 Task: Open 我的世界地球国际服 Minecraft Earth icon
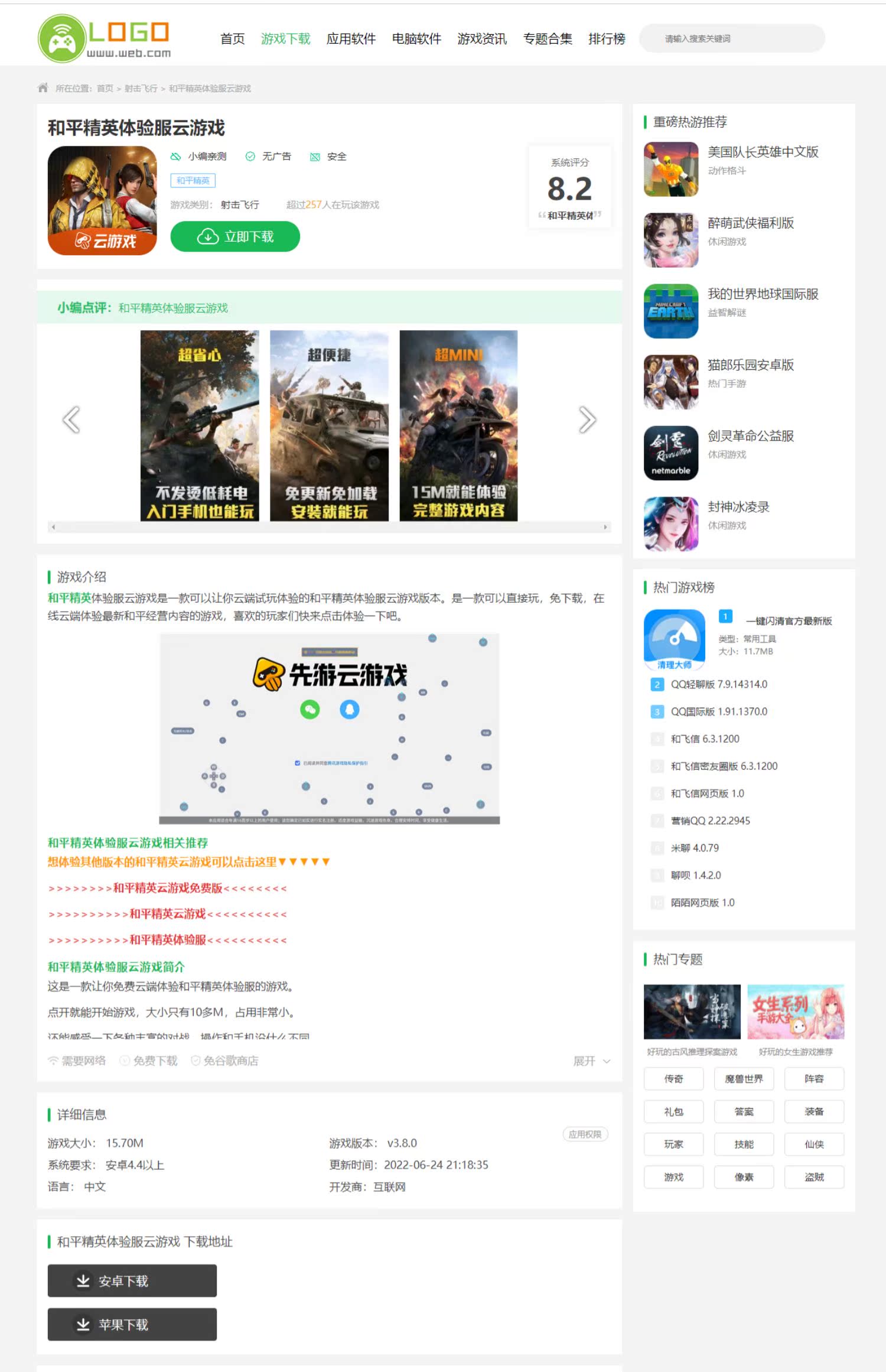(671, 311)
